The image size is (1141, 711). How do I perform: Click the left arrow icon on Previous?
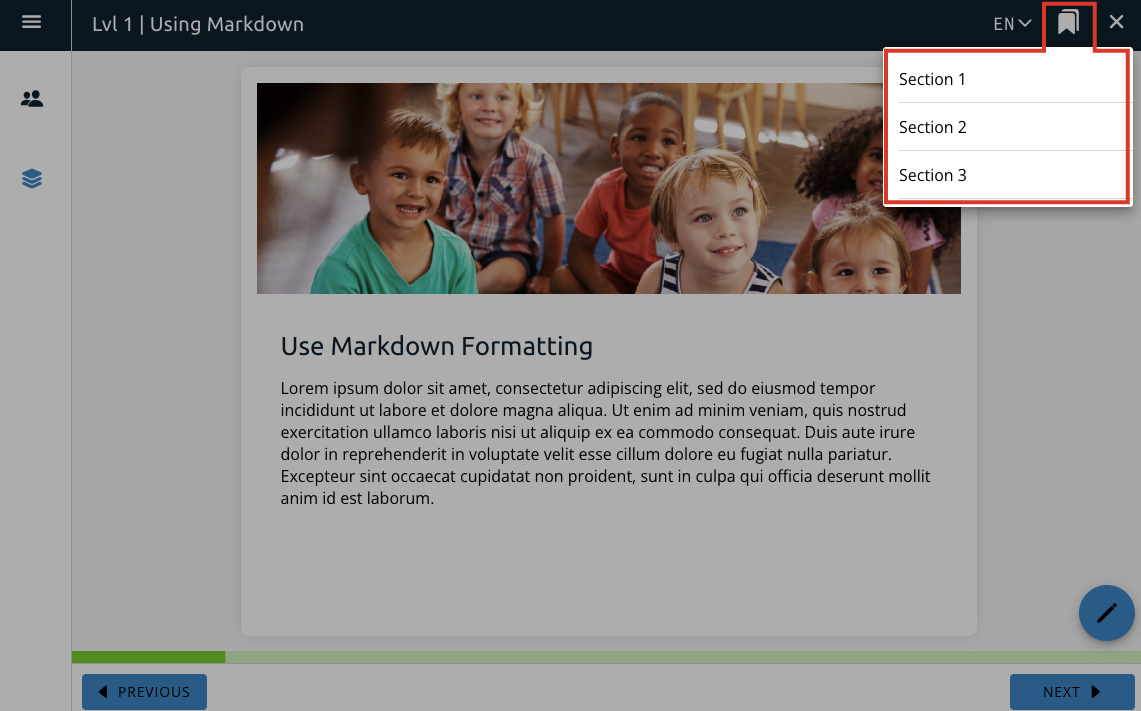click(102, 692)
